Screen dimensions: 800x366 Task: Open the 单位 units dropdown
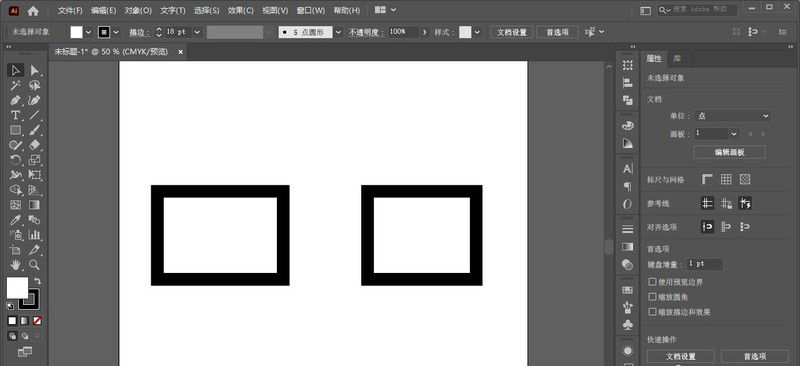pos(733,116)
